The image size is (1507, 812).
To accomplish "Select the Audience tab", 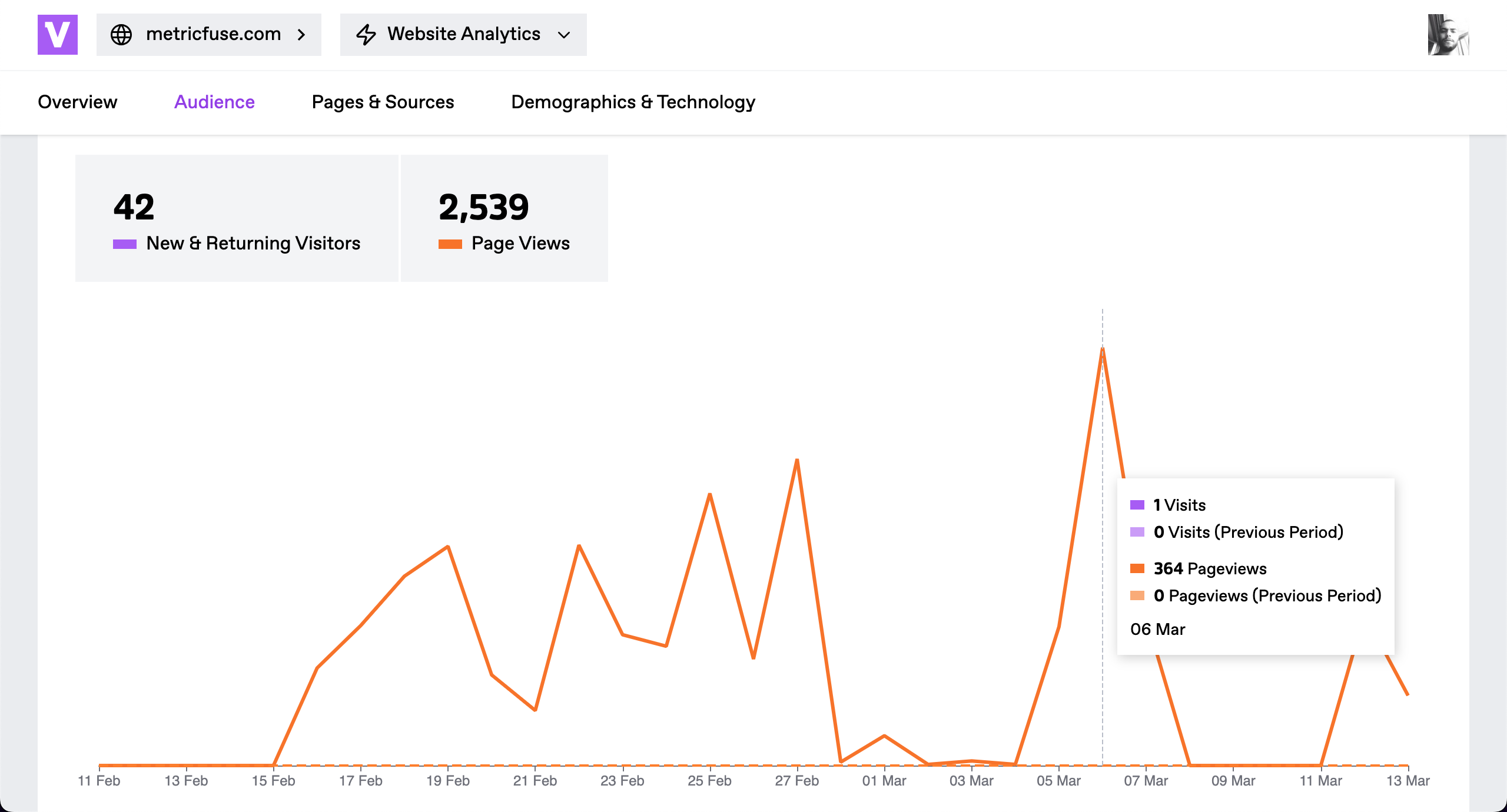I will coord(214,102).
